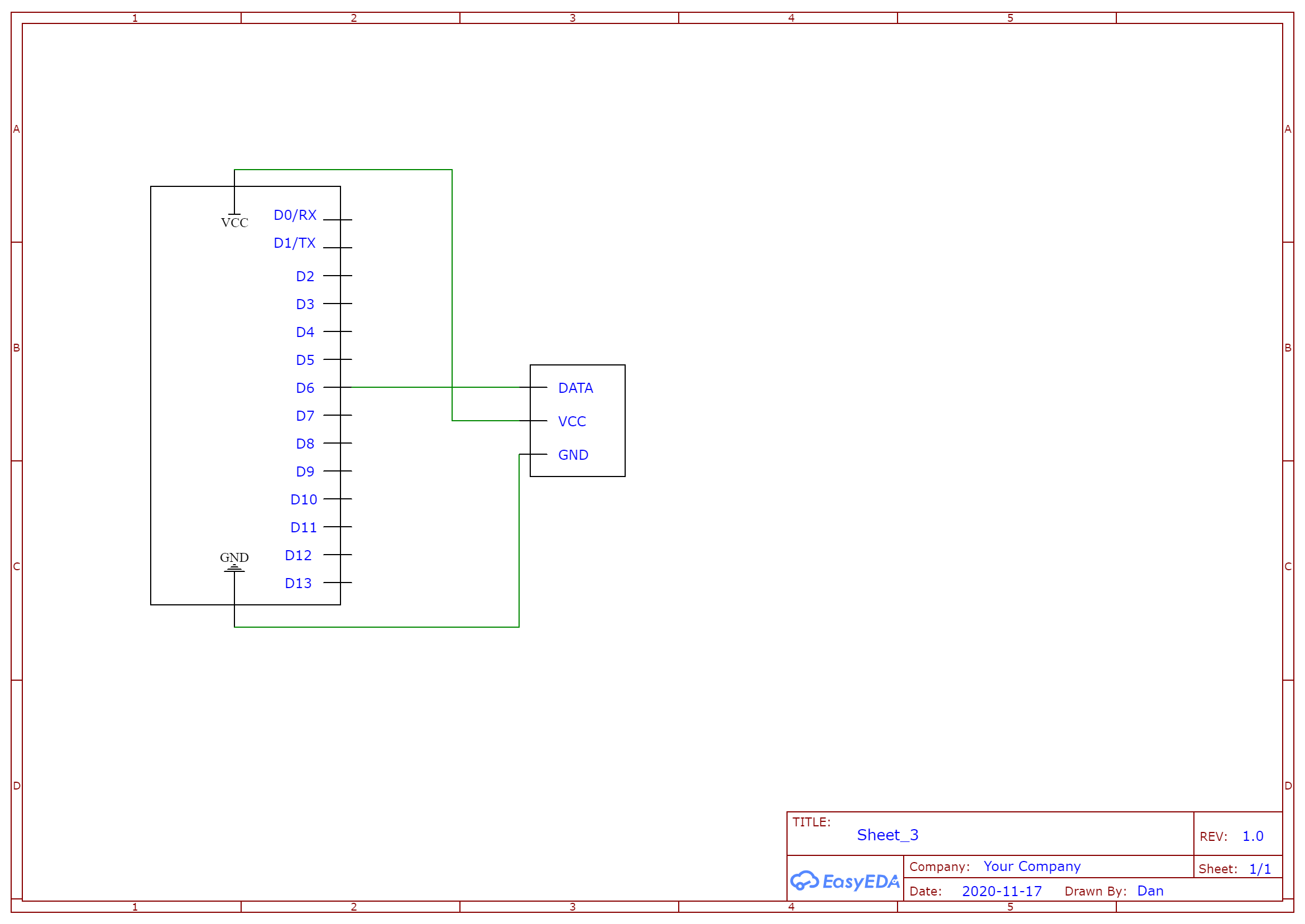Select the Sheet_3 title text
Screen dimensions: 1305x924
pos(887,835)
